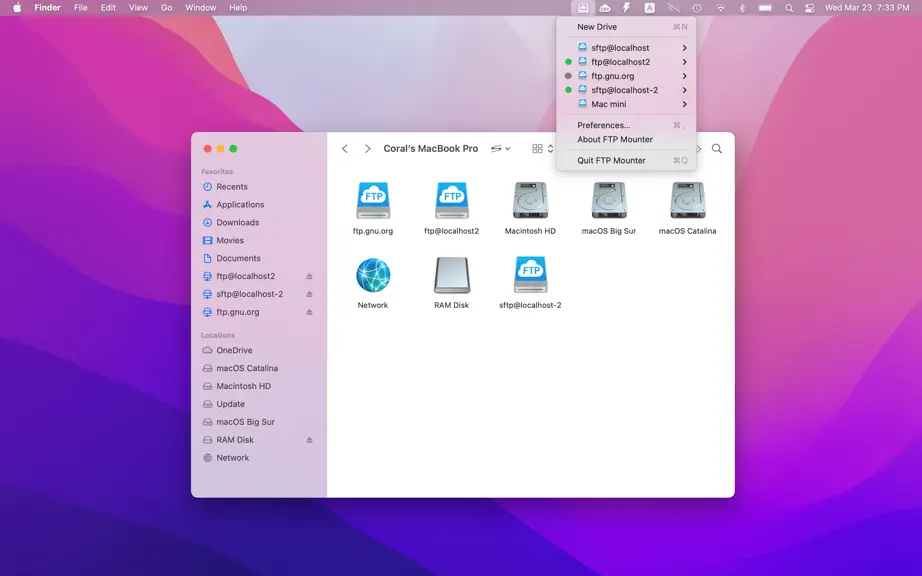This screenshot has width=922, height=576.
Task: Click the cloud icon in menu bar
Action: [604, 8]
